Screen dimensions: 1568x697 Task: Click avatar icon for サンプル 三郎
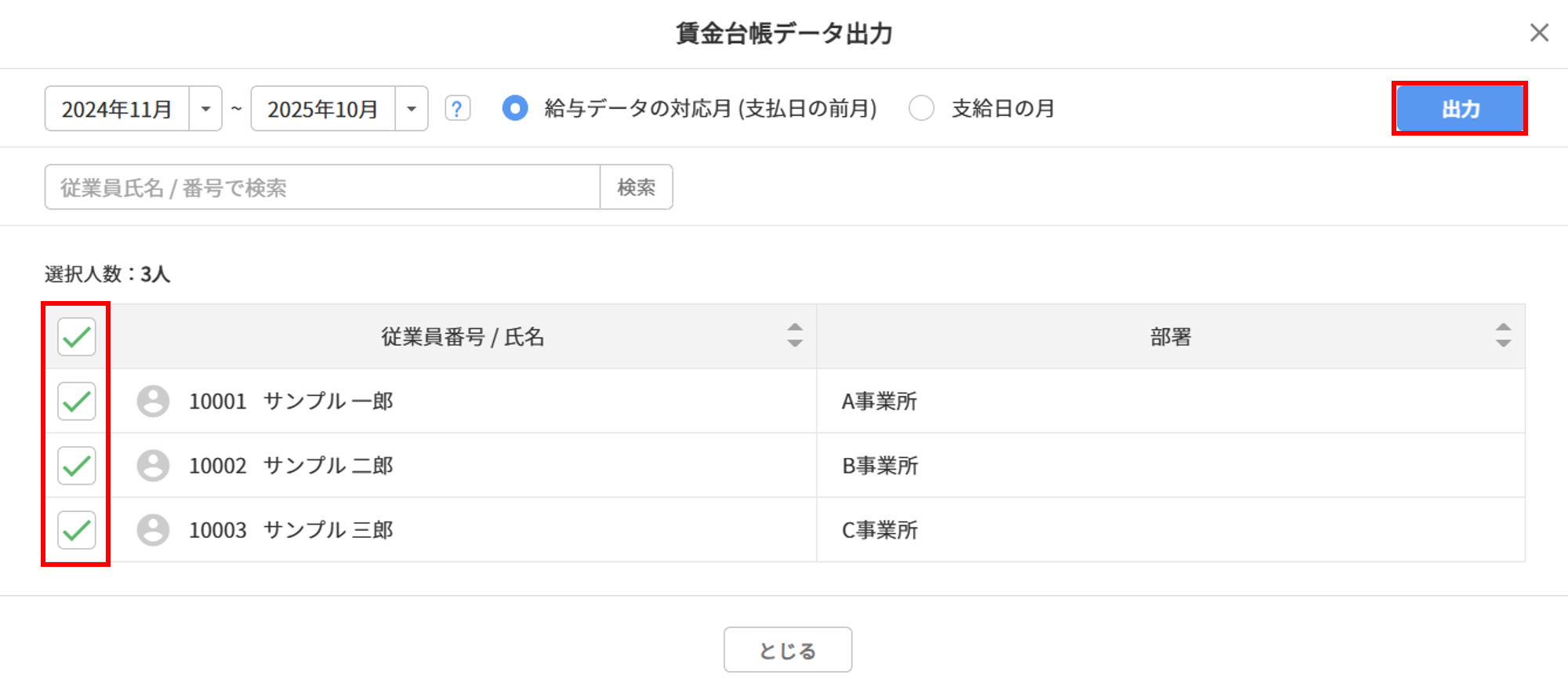point(153,530)
